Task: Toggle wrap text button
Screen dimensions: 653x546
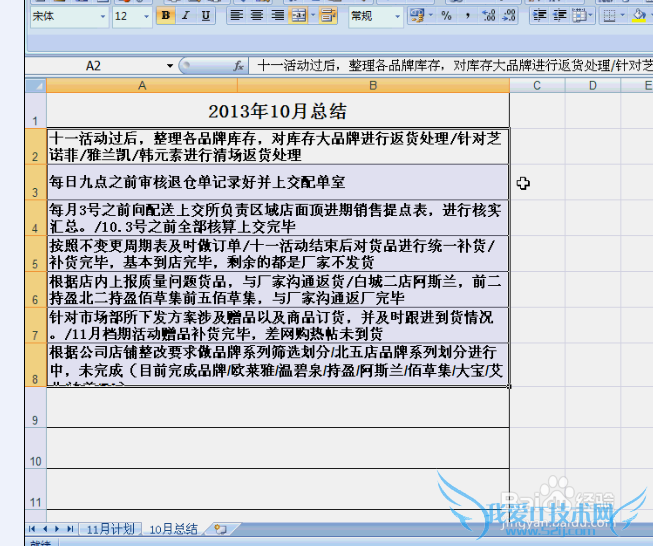Action: coord(328,16)
